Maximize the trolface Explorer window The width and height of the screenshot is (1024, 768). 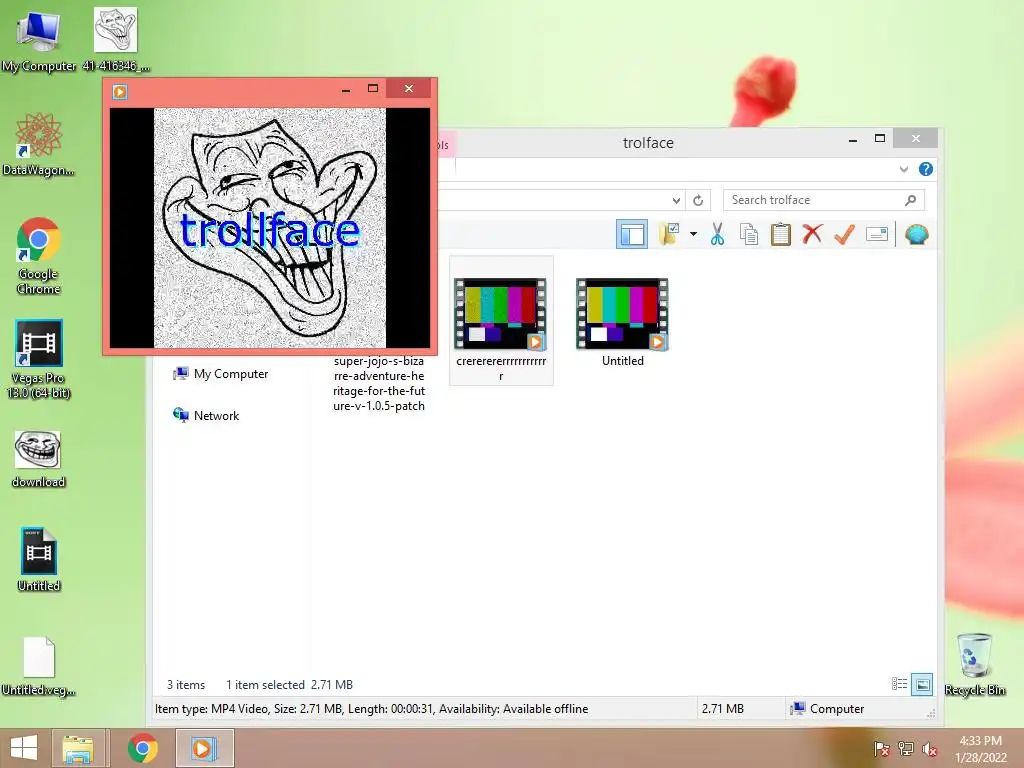point(880,139)
